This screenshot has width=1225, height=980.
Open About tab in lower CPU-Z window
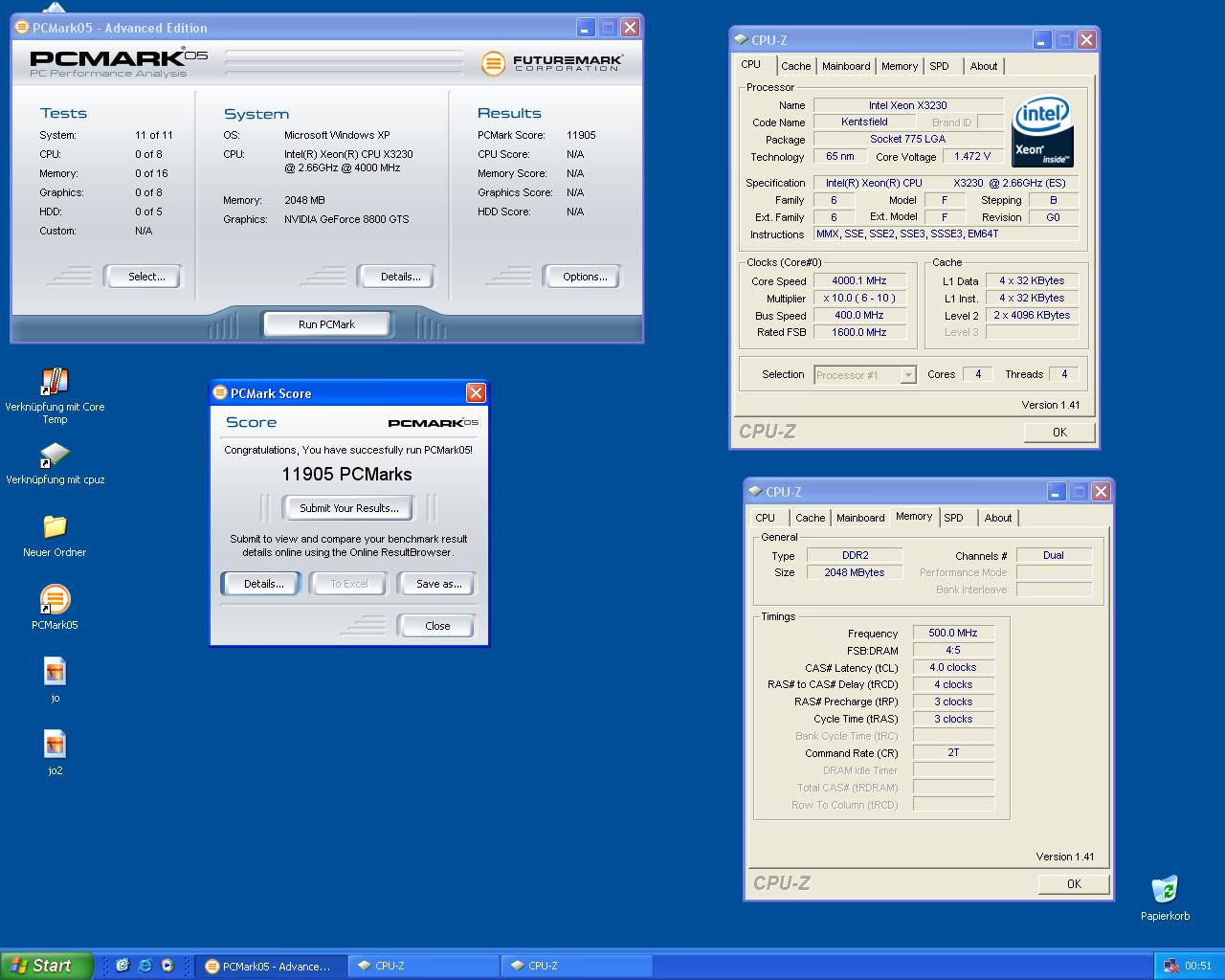[x=998, y=518]
